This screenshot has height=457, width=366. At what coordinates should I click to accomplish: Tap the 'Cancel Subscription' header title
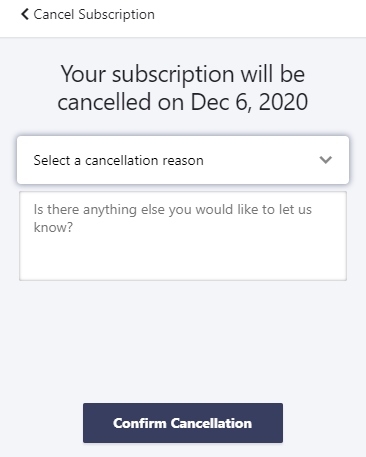[x=94, y=14]
